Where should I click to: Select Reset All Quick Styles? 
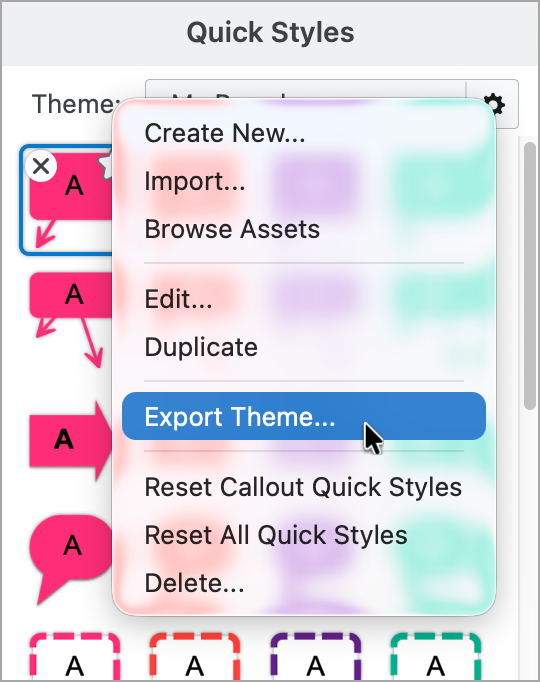[x=303, y=535]
